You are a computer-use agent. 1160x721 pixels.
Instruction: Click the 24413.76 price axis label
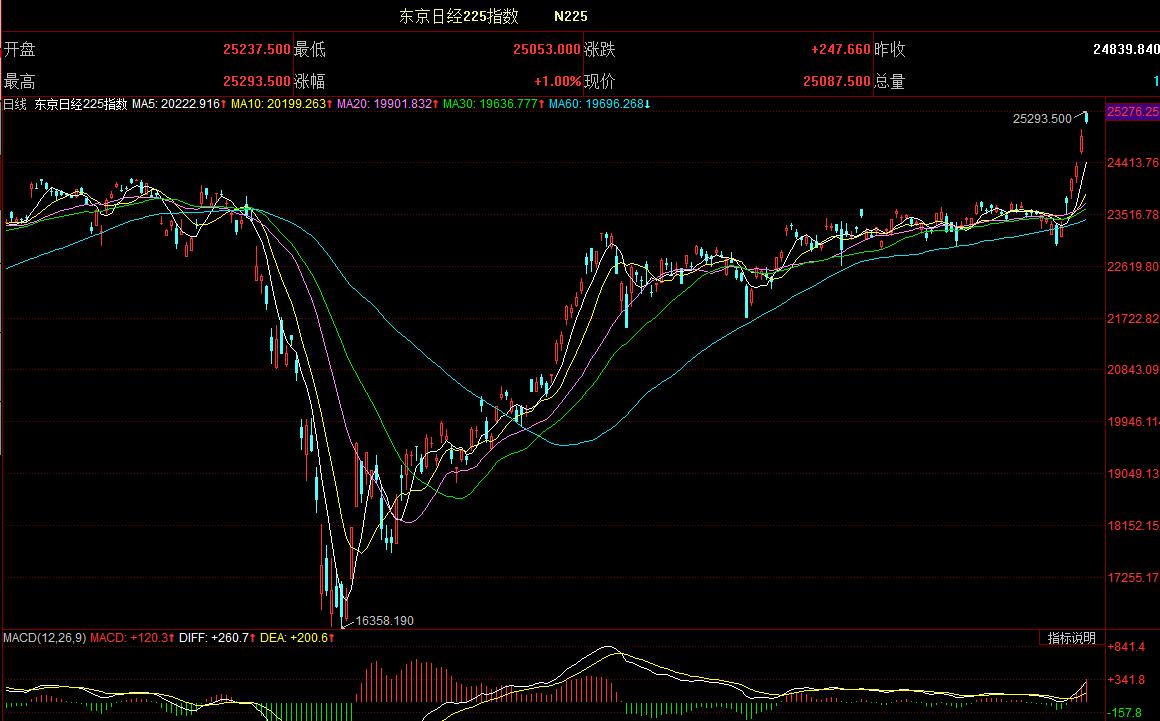point(1133,163)
